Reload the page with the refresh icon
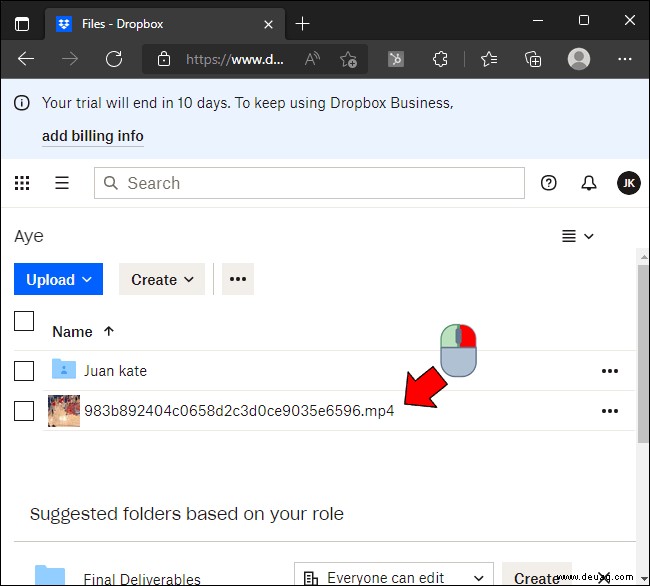The height and width of the screenshot is (586, 650). pos(114,59)
